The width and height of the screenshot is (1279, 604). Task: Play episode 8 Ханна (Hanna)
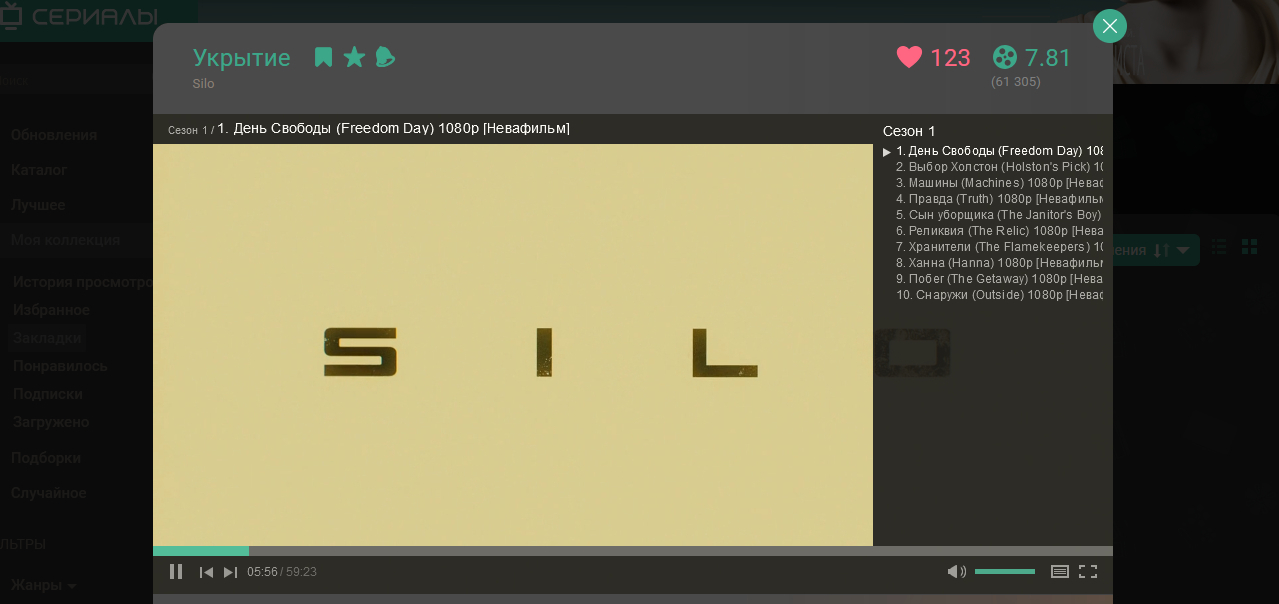998,263
